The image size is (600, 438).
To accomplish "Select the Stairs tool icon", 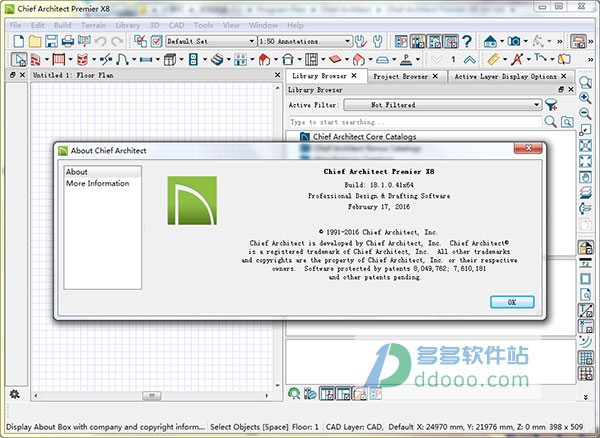I will 217,59.
